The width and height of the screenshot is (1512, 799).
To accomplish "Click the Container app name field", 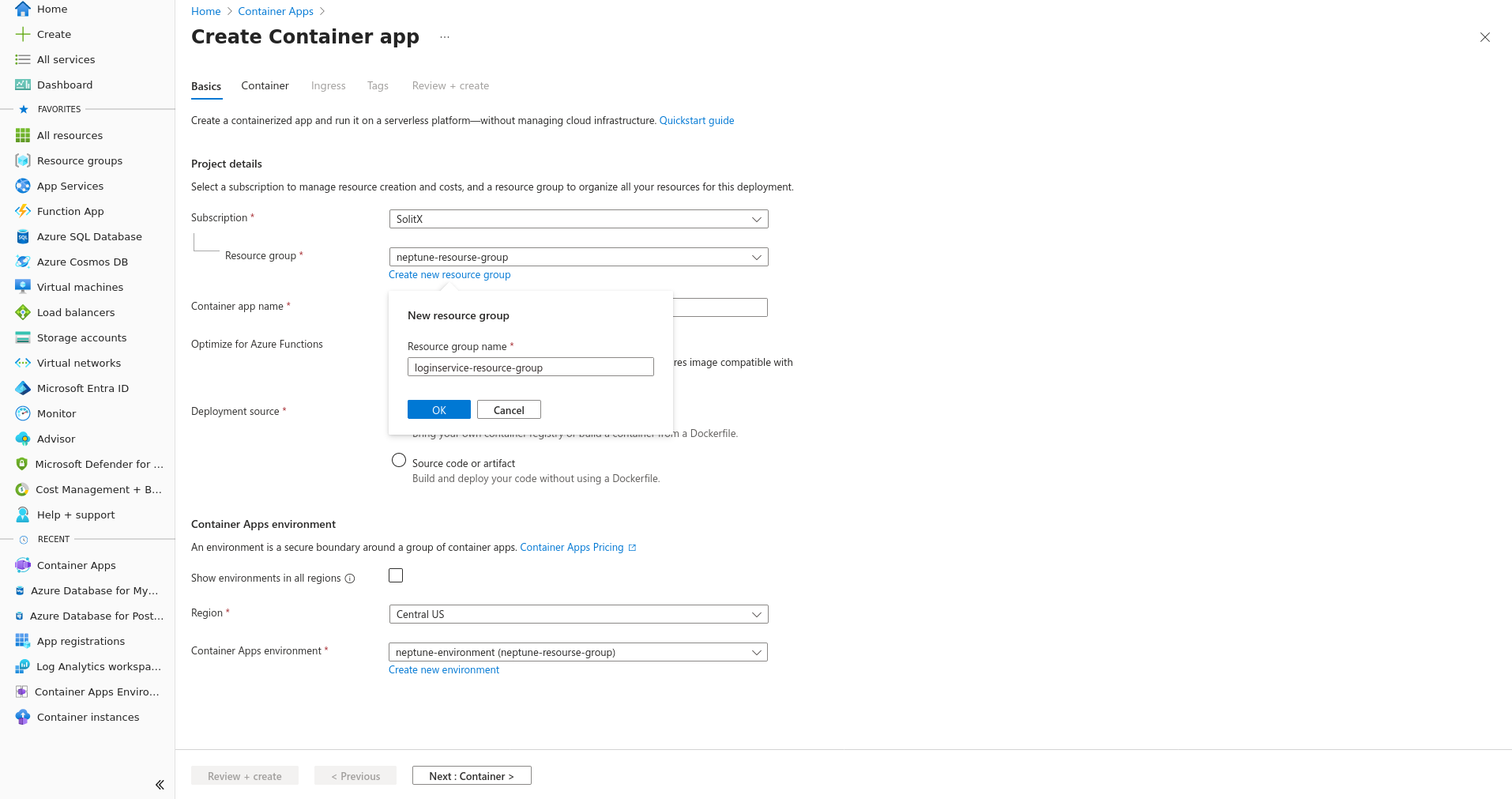I will (x=720, y=307).
